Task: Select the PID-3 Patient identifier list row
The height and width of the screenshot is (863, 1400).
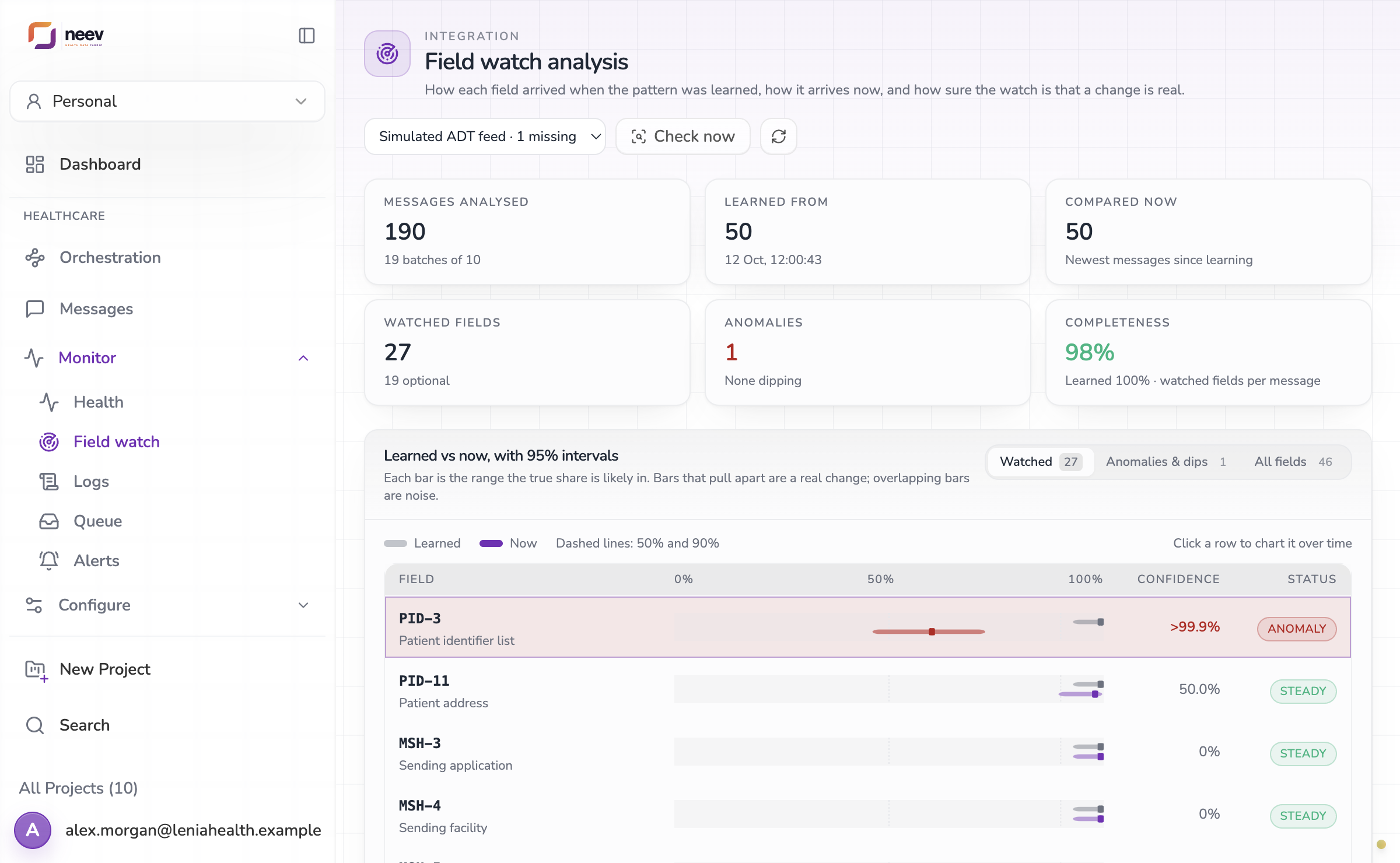Action: [868, 627]
